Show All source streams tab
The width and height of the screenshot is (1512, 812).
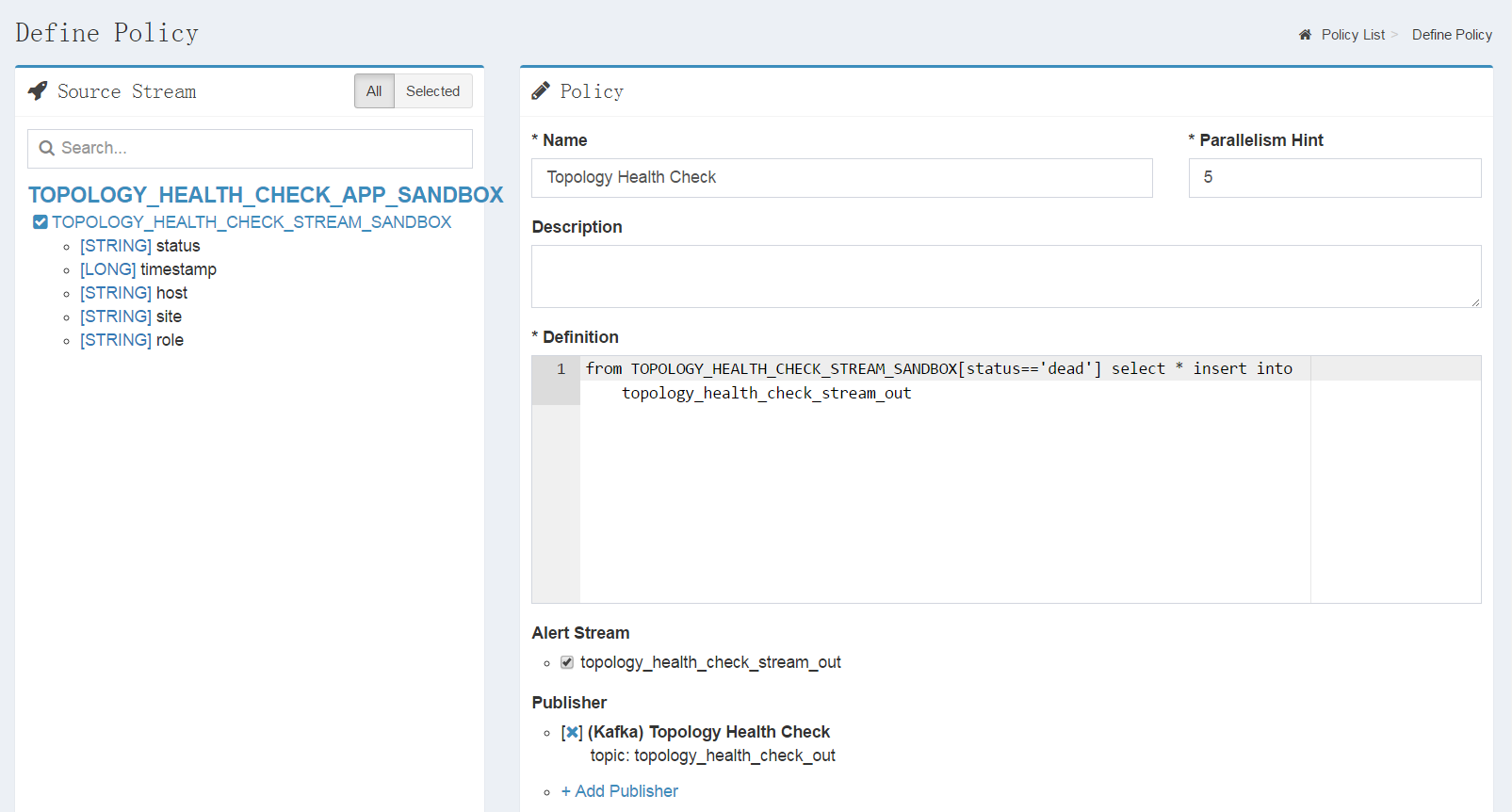(374, 91)
